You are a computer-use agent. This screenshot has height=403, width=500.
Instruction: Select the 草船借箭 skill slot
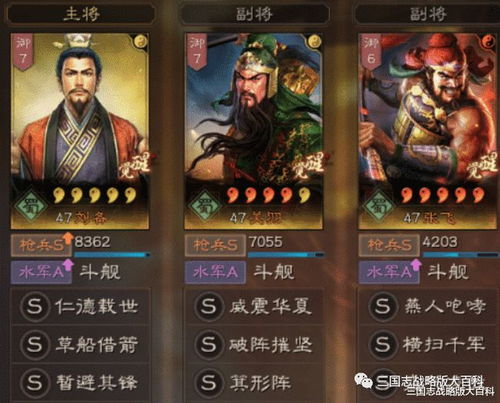[81, 344]
